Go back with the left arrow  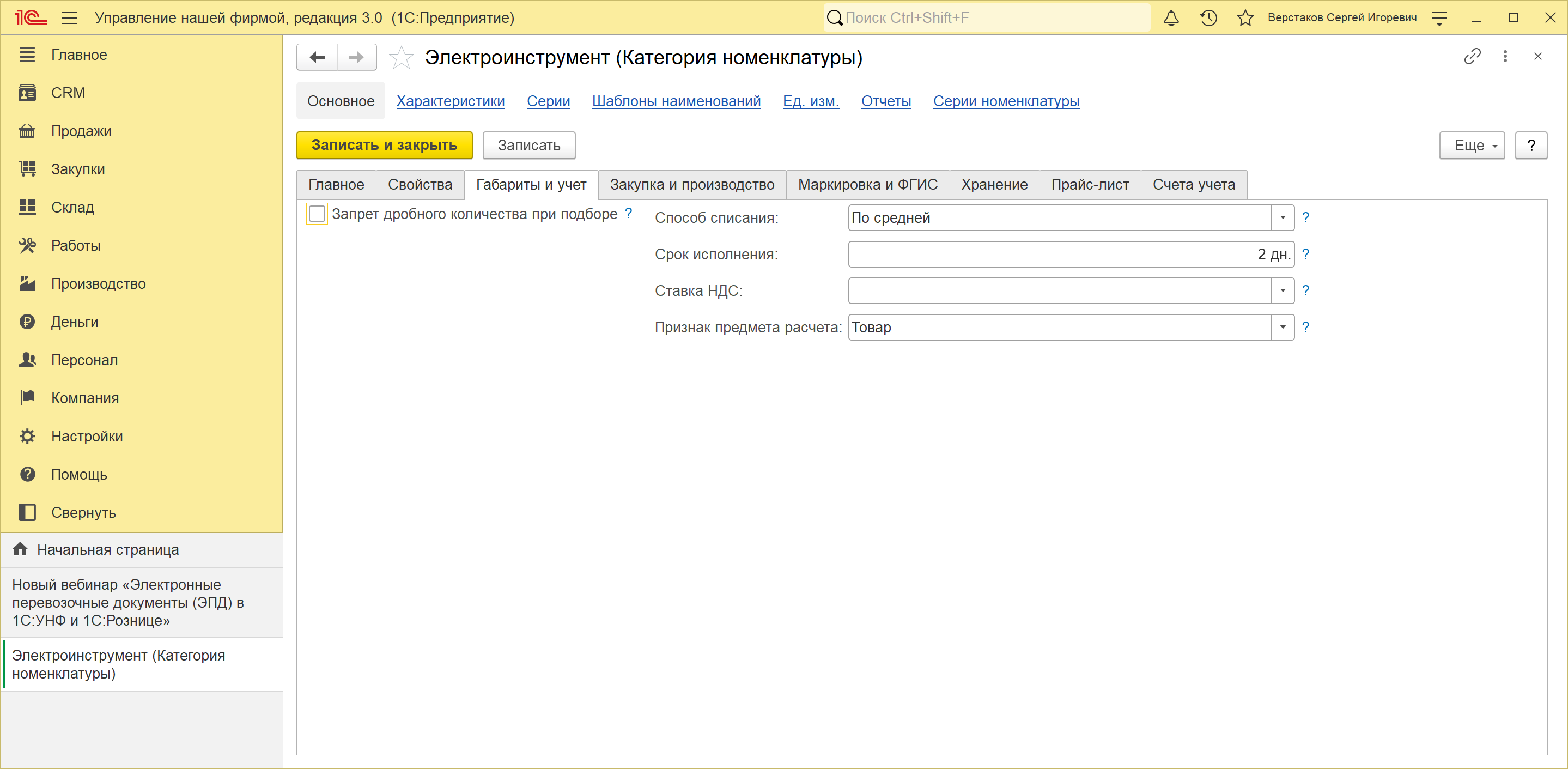coord(317,57)
